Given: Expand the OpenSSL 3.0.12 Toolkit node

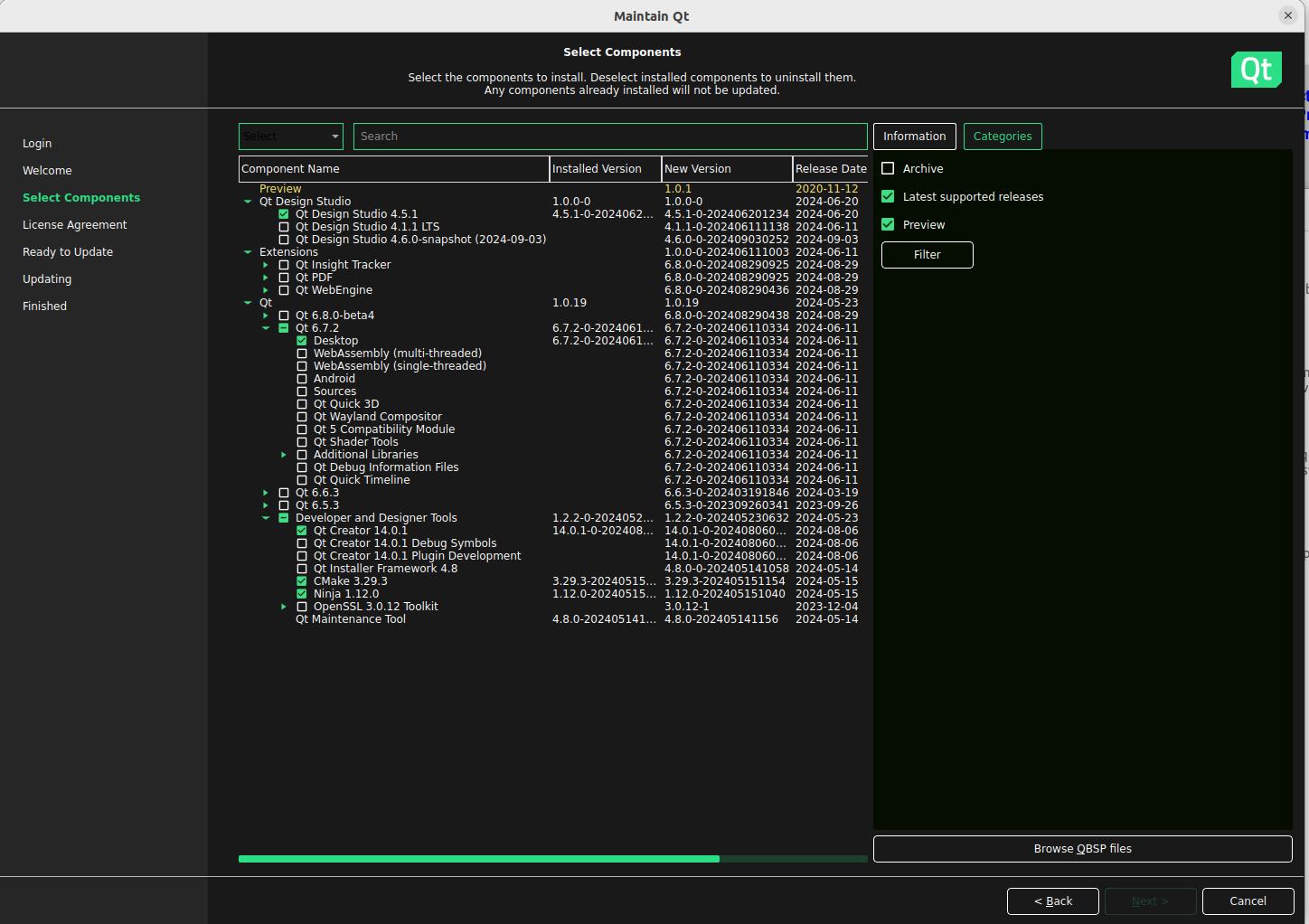Looking at the screenshot, I should click(x=284, y=607).
